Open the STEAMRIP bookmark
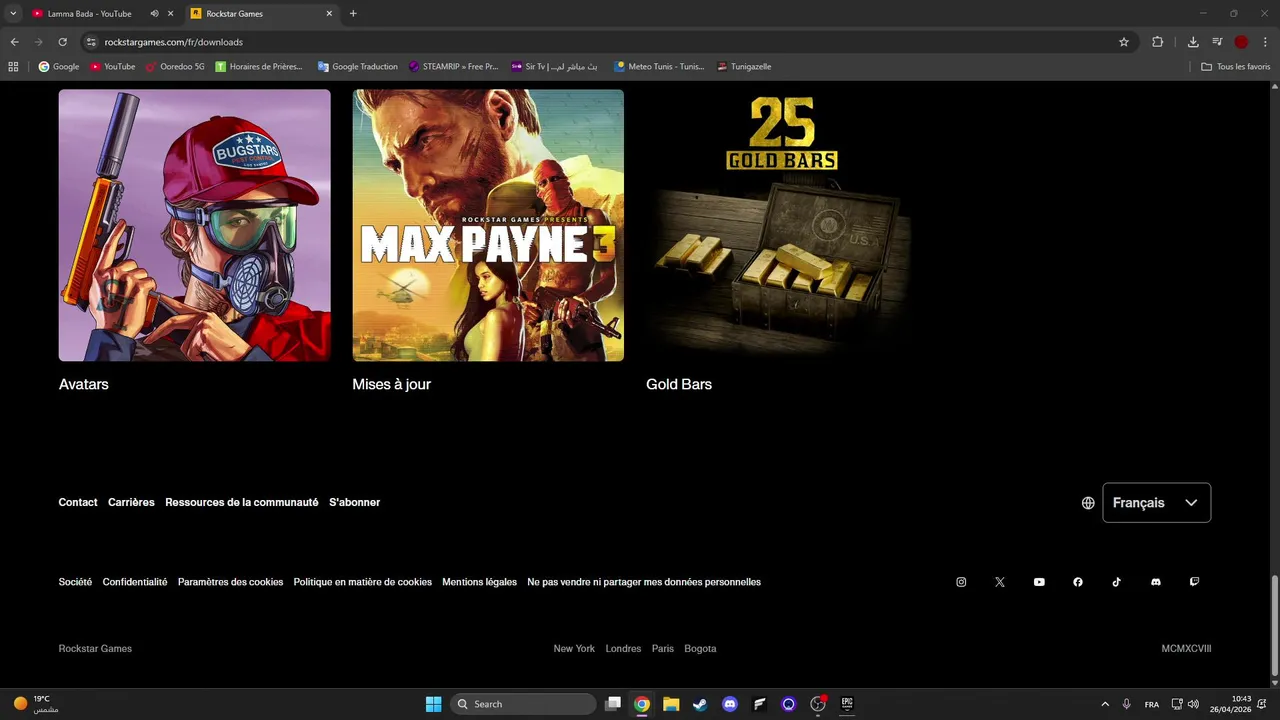 point(453,67)
